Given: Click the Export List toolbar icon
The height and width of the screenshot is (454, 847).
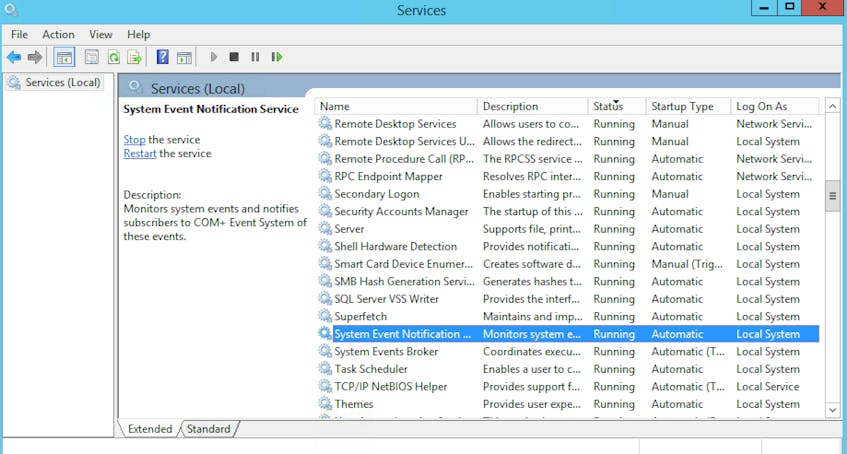Looking at the screenshot, I should coord(135,57).
